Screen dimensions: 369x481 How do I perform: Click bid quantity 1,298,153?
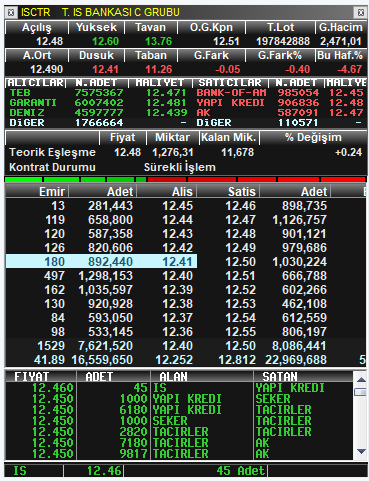pos(106,276)
